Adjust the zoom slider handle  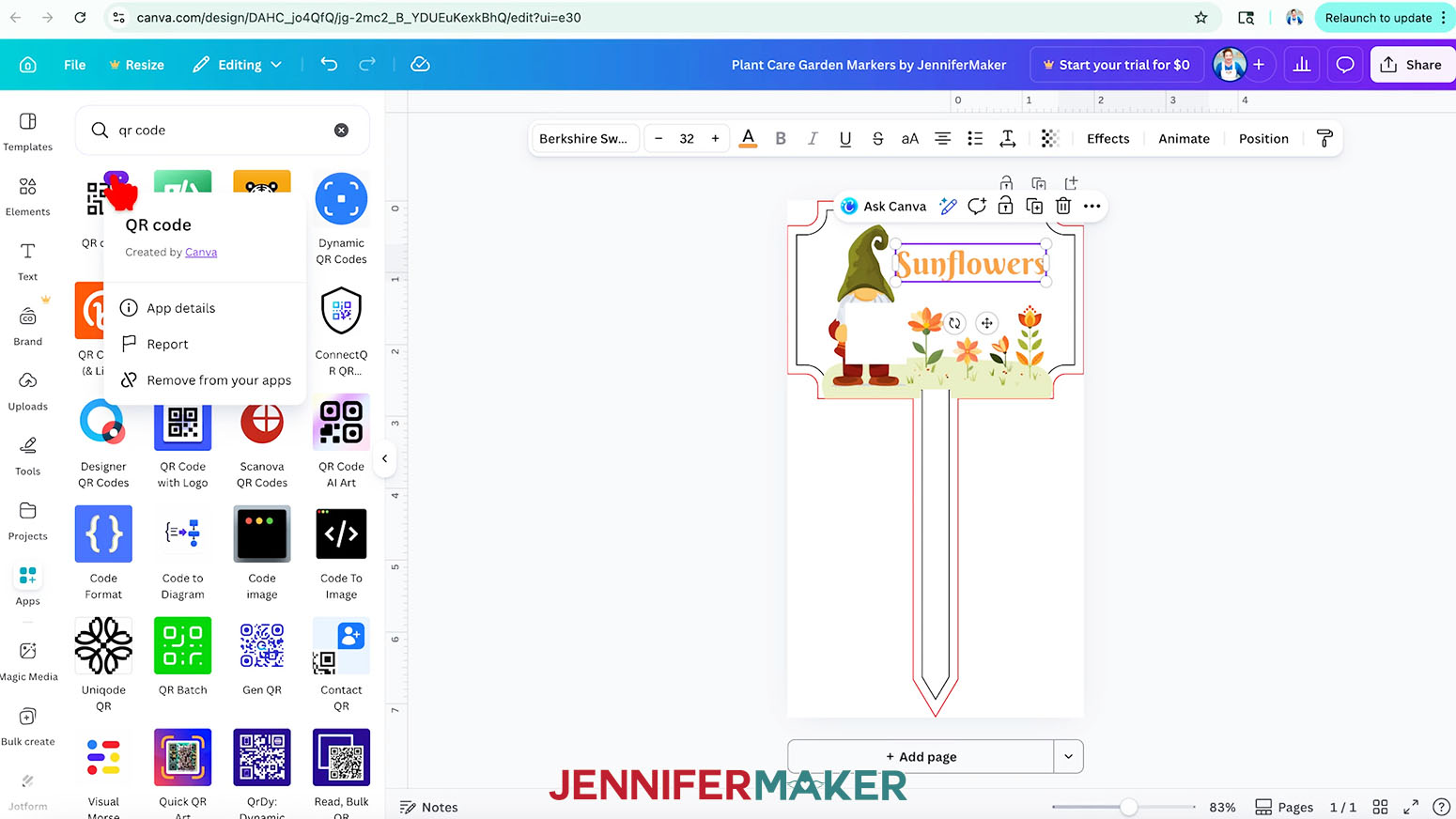(1129, 807)
